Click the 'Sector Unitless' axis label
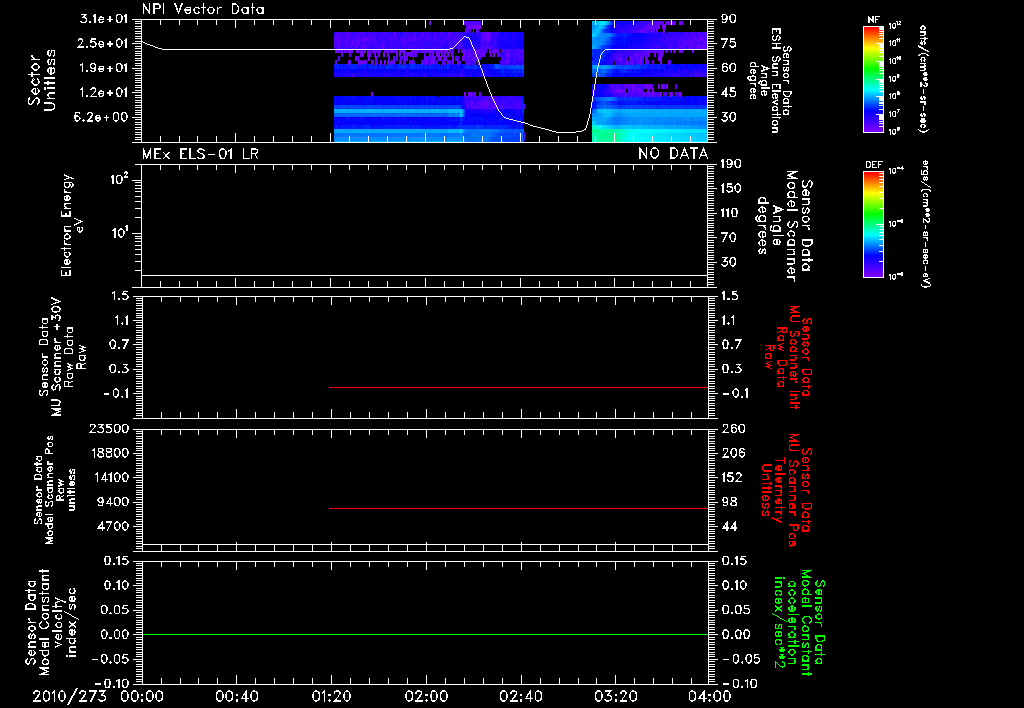The image size is (1024, 708). point(42,80)
